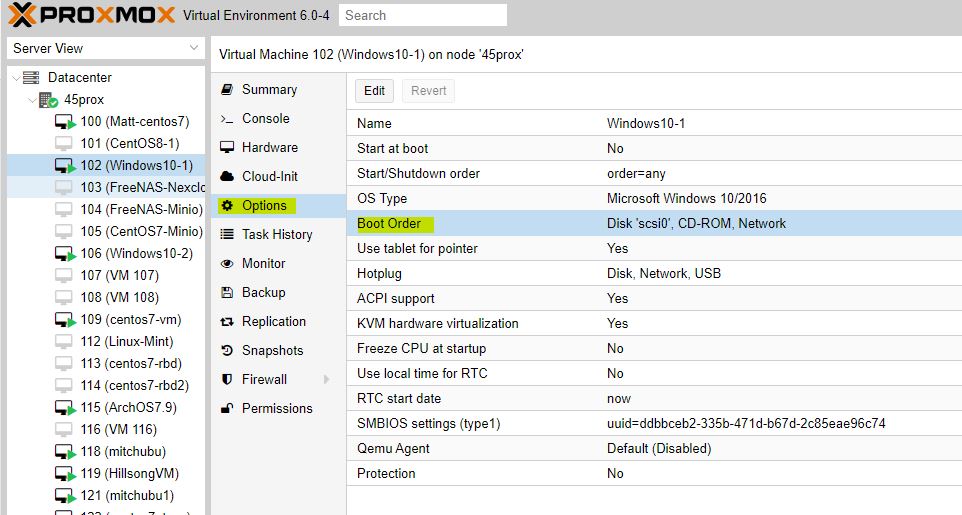Select the Start at boot row

(x=654, y=149)
